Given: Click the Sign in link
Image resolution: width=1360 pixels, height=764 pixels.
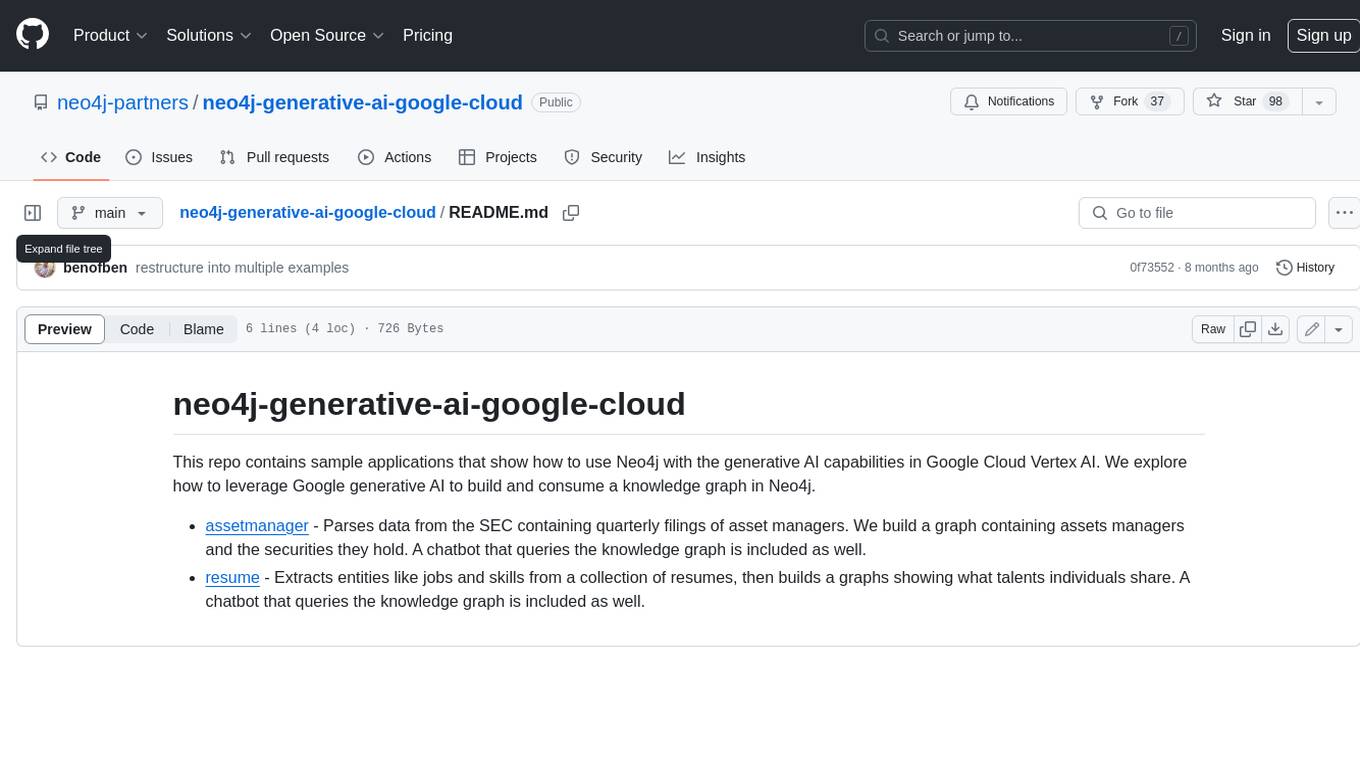Looking at the screenshot, I should pyautogui.click(x=1245, y=35).
